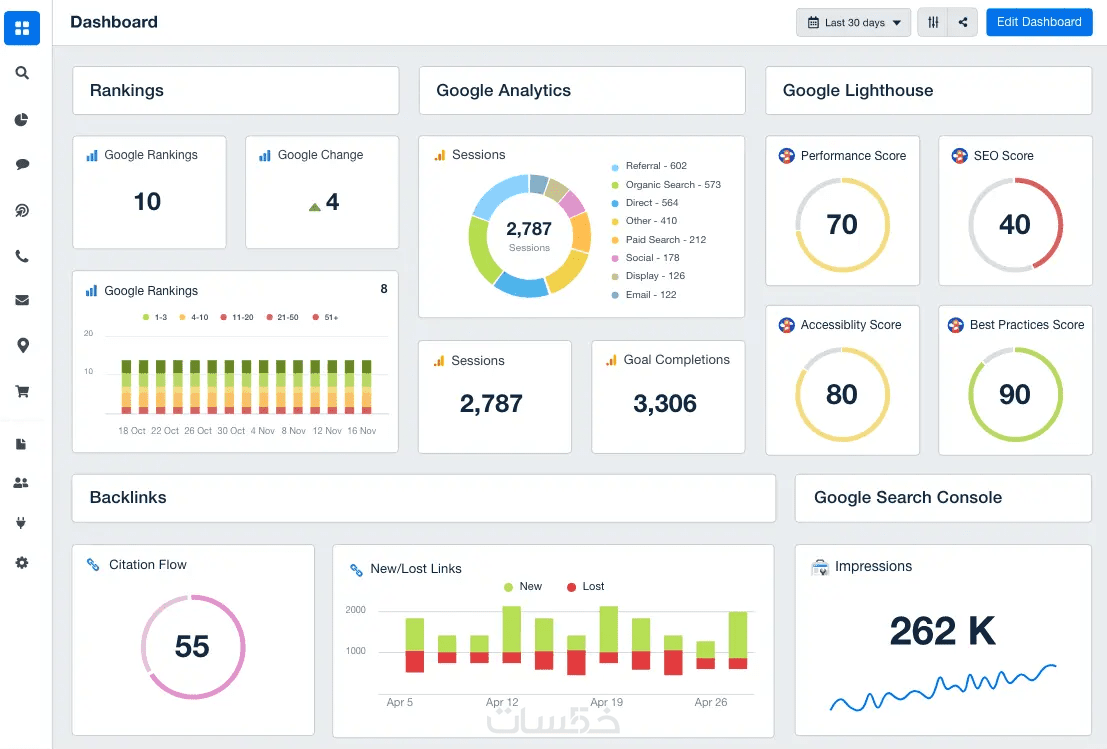Click the share icon in top bar
Image resolution: width=1107 pixels, height=749 pixels.
962,23
